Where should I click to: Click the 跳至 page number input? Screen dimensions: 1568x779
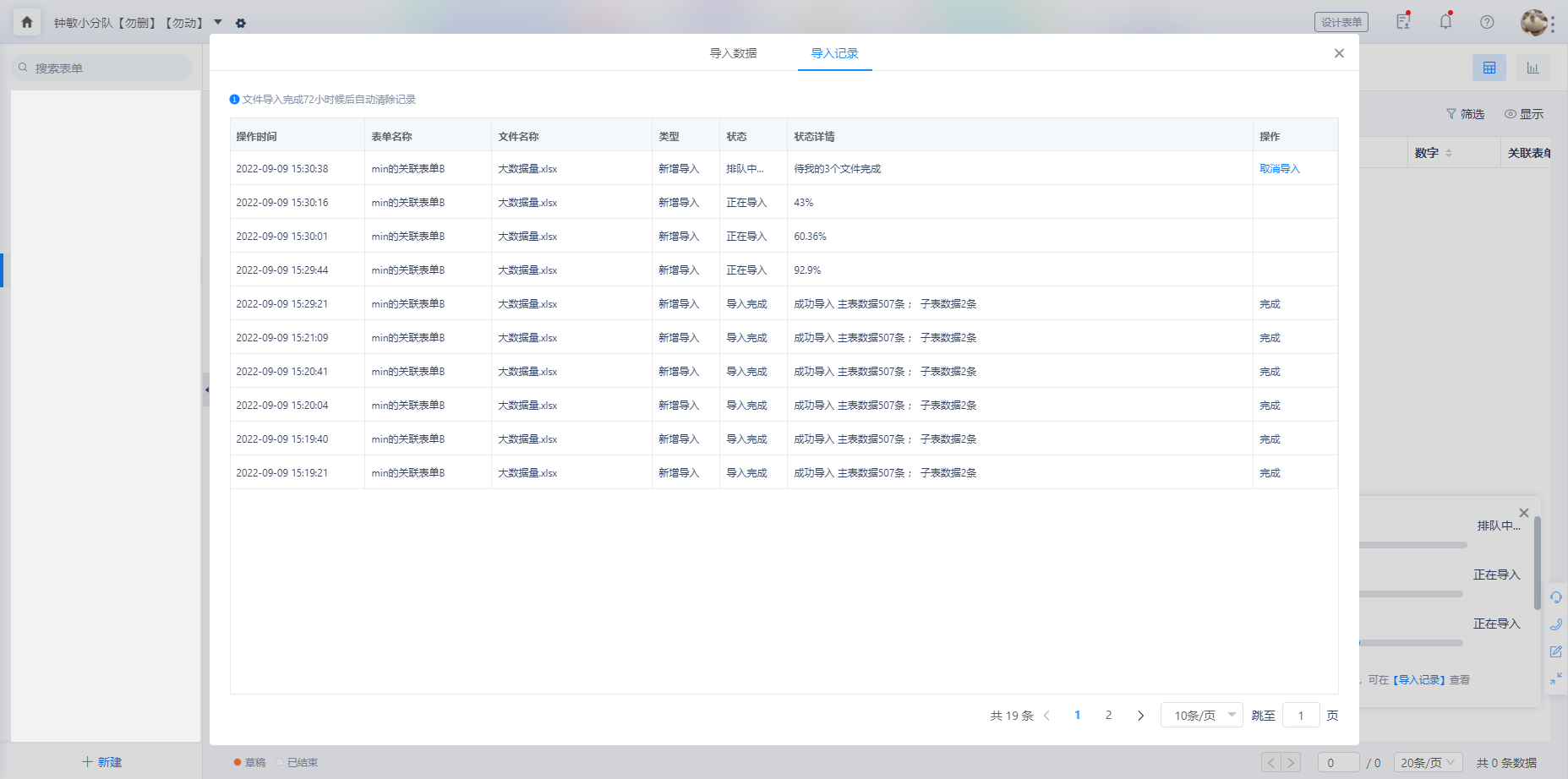pyautogui.click(x=1301, y=716)
